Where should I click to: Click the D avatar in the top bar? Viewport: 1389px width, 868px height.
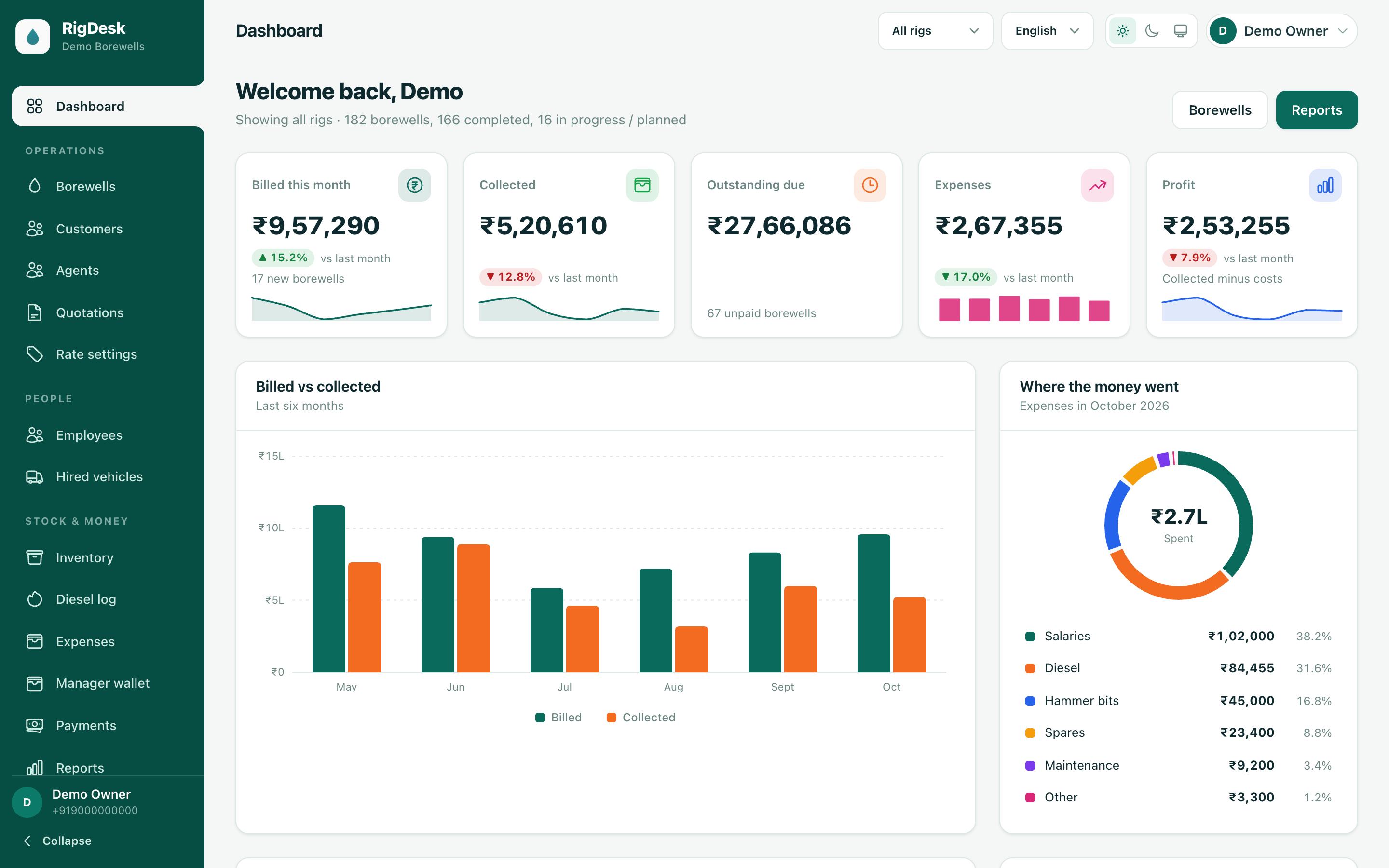[1223, 31]
